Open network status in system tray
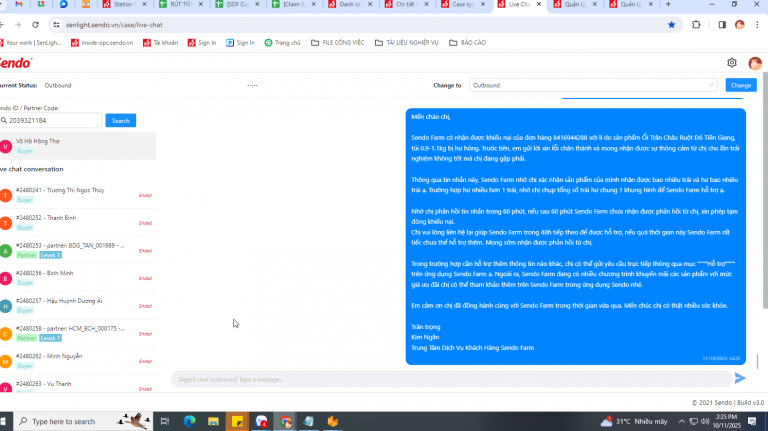 [x=694, y=421]
